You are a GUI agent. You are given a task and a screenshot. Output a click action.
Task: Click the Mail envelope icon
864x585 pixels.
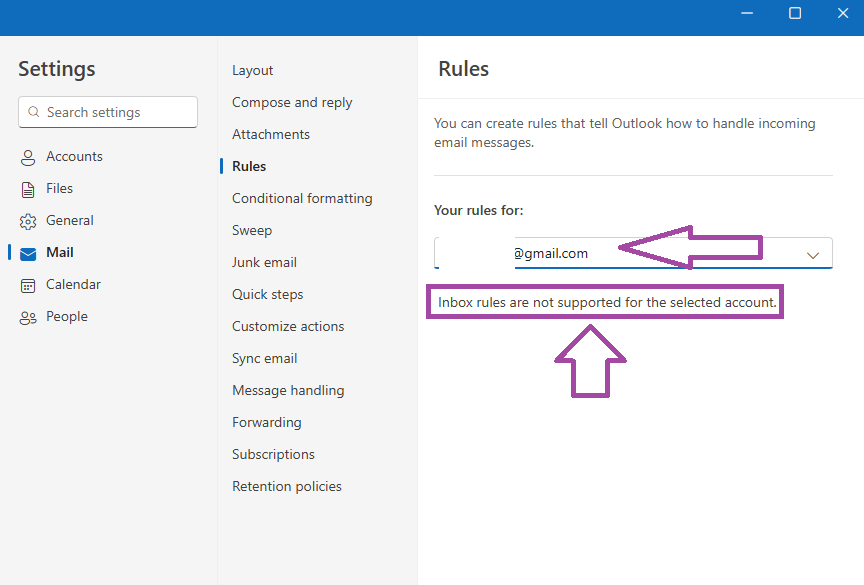tap(28, 253)
